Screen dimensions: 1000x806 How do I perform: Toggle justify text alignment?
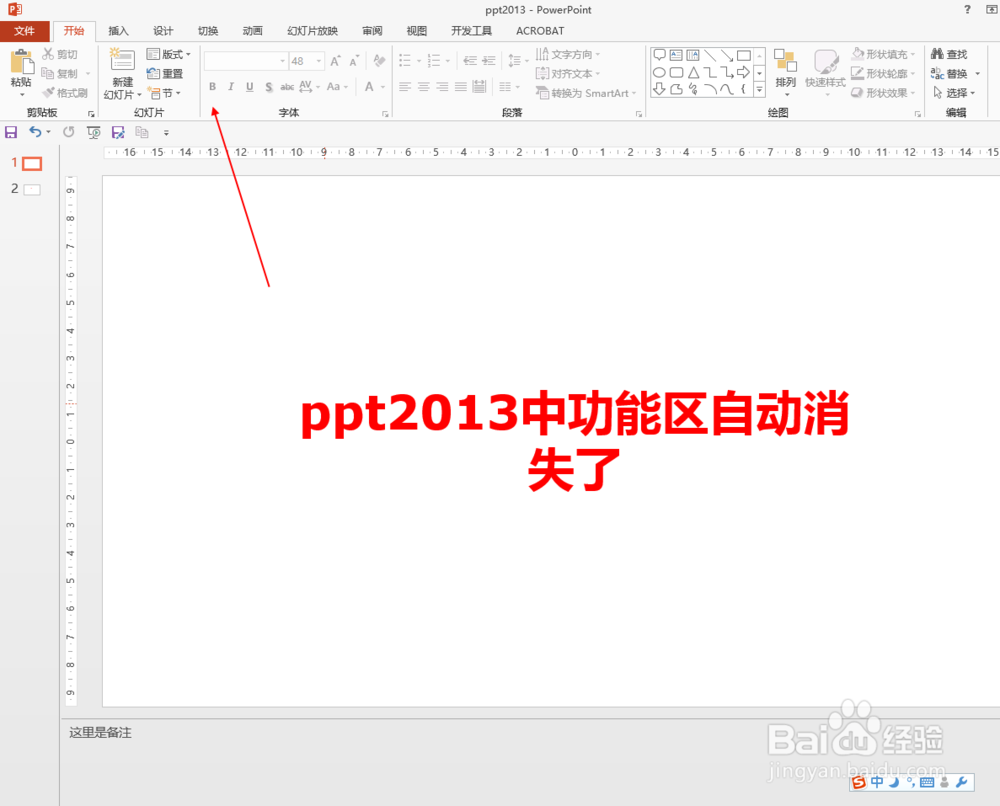pos(461,87)
